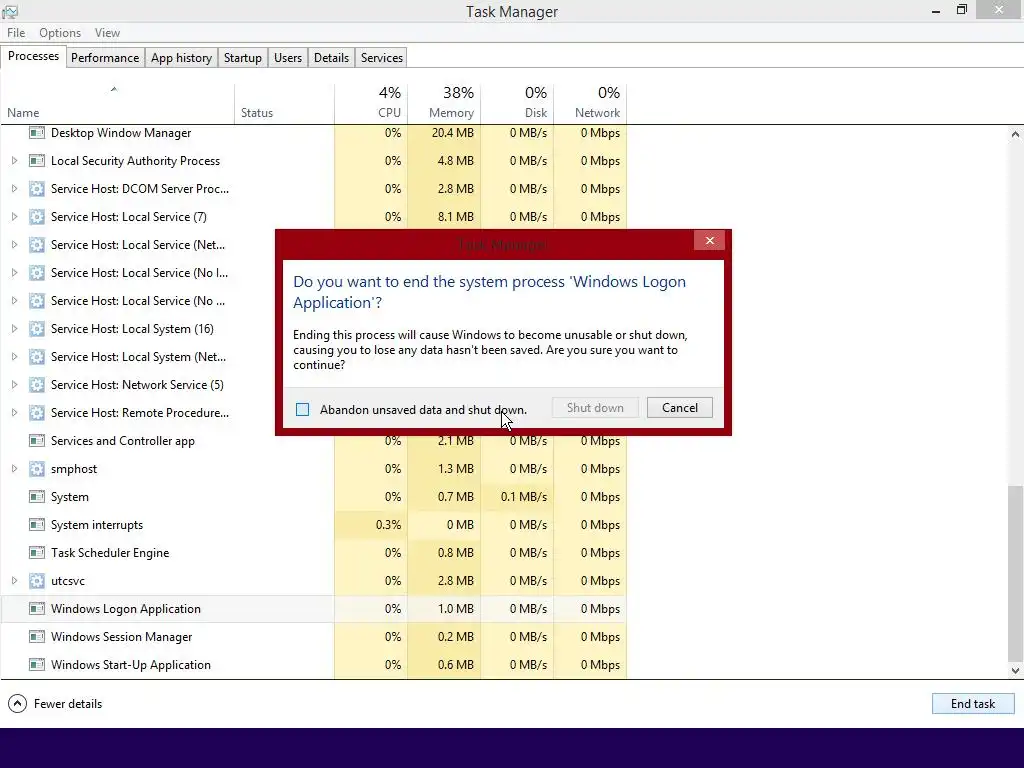
Task: Select Desktop Window Manager row name
Action: tap(121, 133)
